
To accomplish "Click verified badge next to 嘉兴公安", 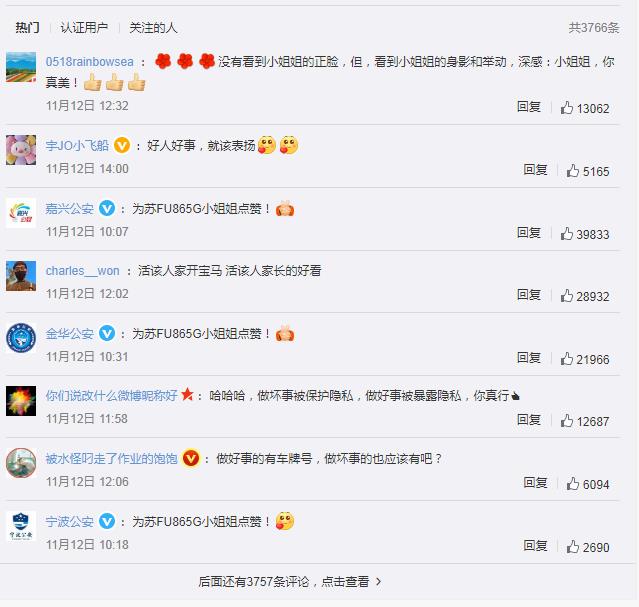I will pyautogui.click(x=107, y=208).
